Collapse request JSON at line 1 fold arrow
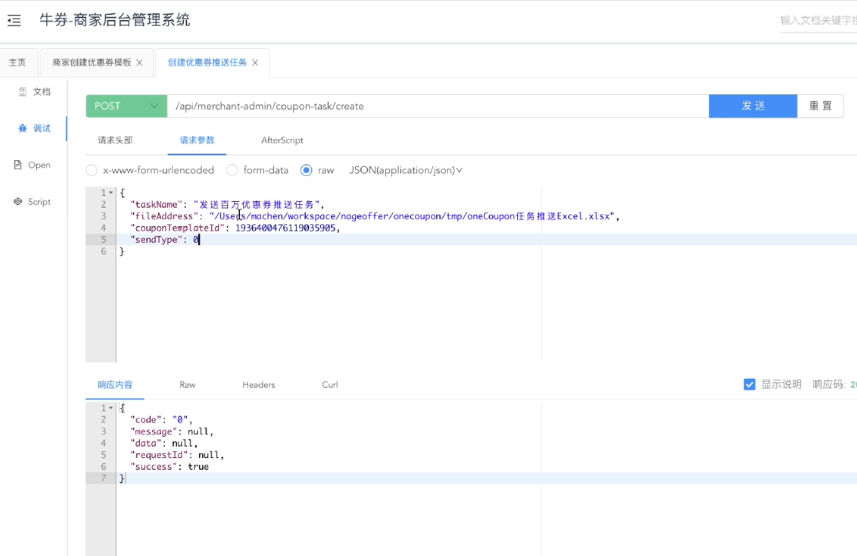The image size is (857, 556). 111,193
